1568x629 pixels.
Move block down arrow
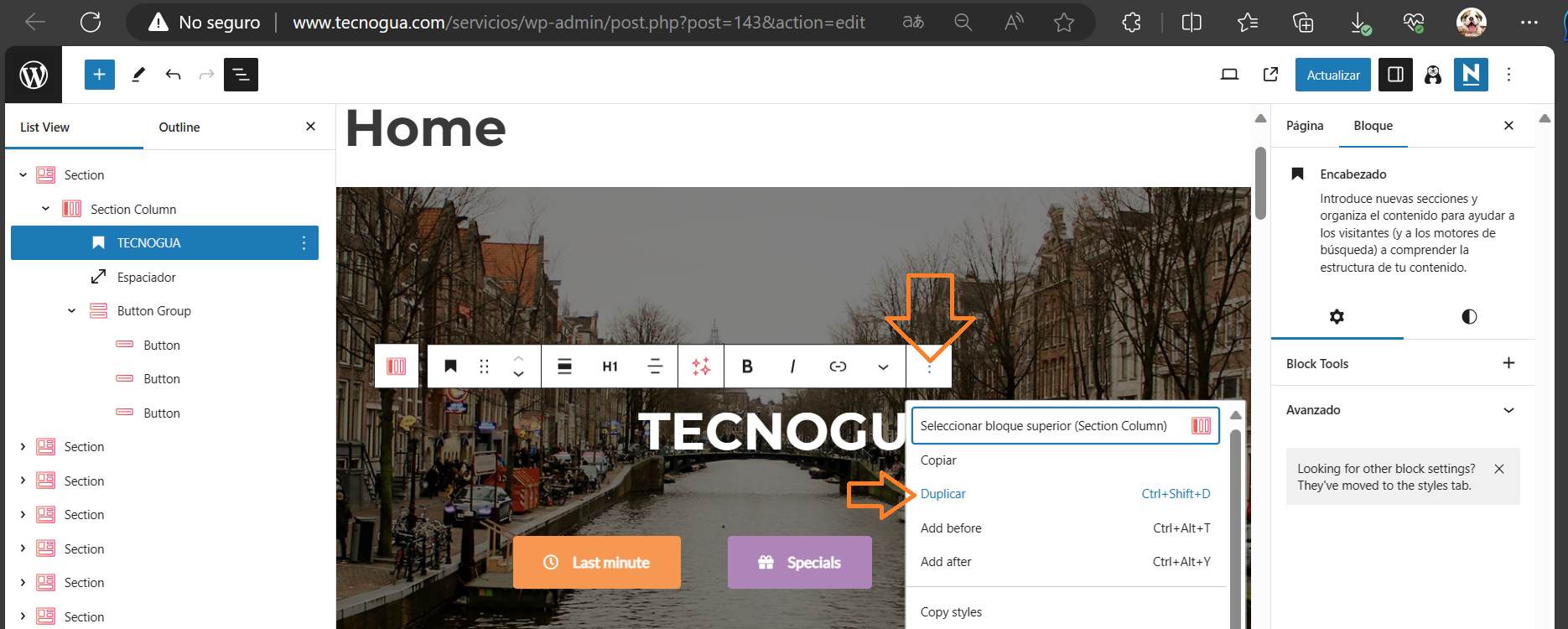click(518, 375)
